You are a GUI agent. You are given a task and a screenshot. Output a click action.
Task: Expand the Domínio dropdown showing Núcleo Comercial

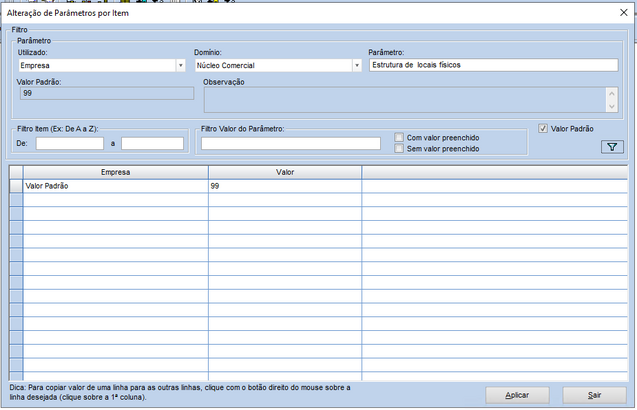coord(356,65)
